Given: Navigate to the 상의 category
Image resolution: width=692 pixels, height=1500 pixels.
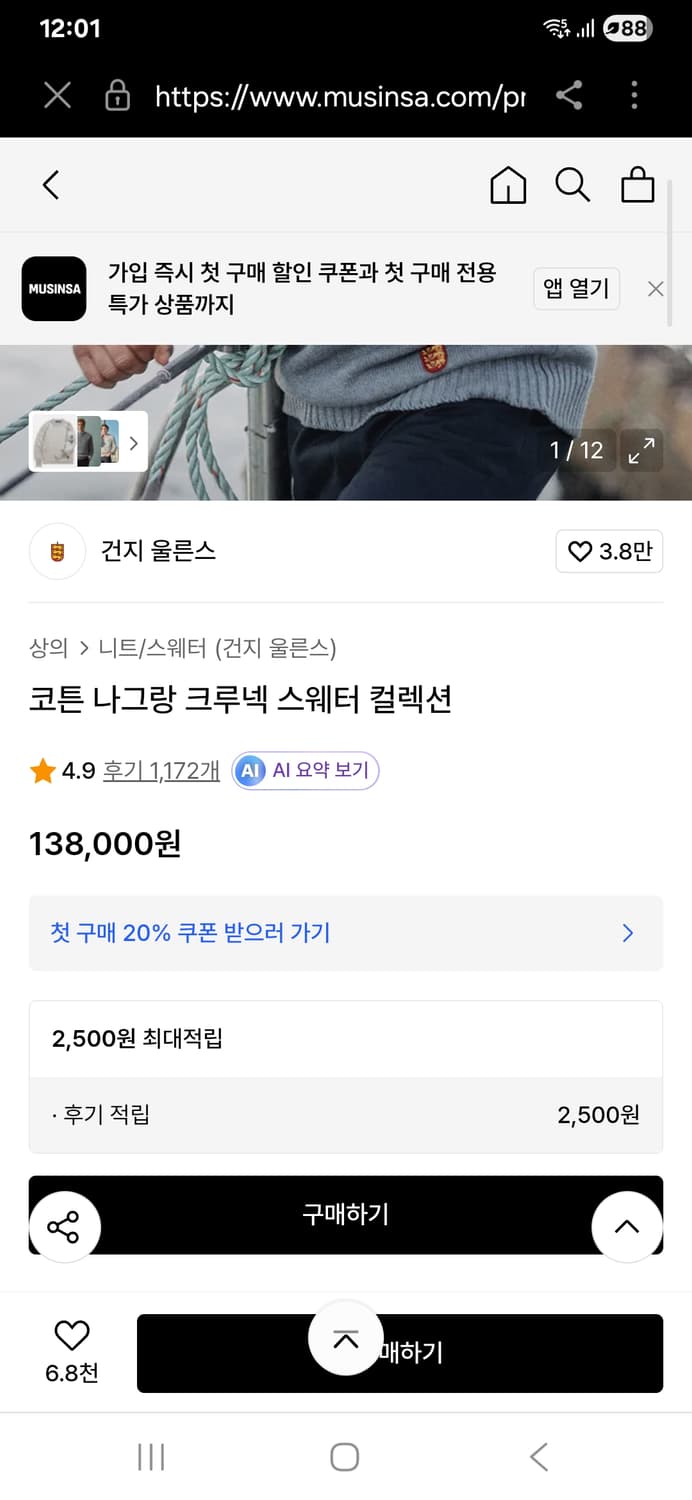Looking at the screenshot, I should (x=45, y=648).
